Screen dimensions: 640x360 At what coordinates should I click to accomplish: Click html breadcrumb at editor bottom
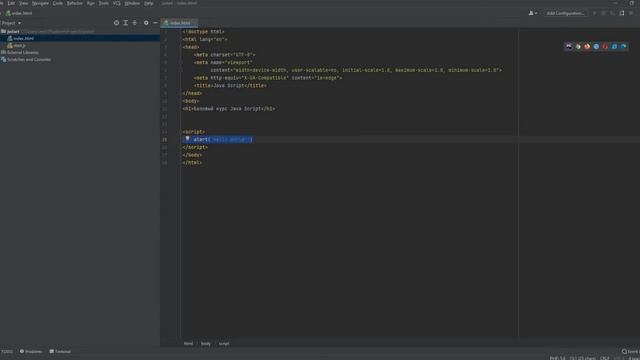188,344
